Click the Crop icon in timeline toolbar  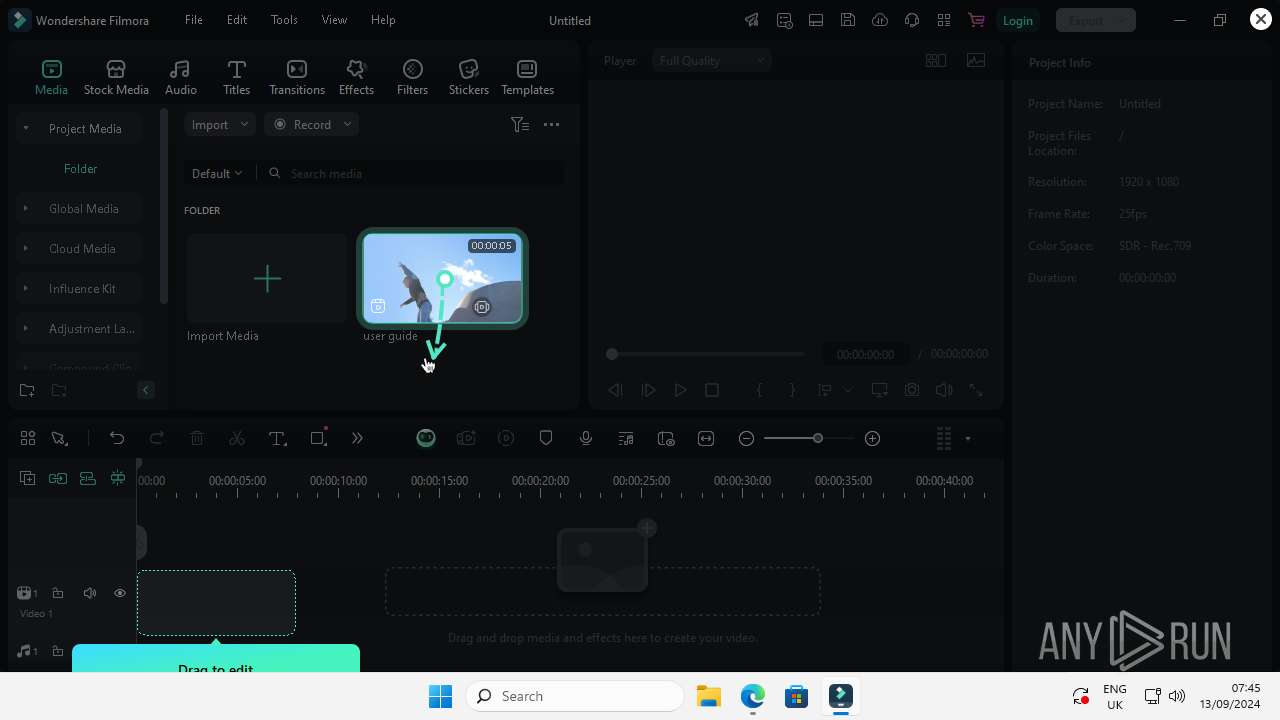[x=318, y=438]
